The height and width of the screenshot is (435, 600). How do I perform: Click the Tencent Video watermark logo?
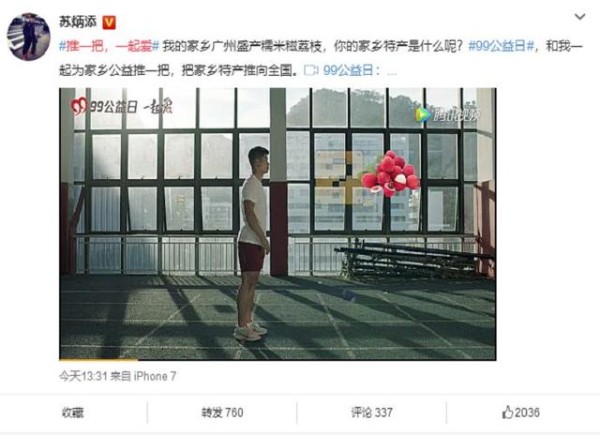pyautogui.click(x=447, y=115)
